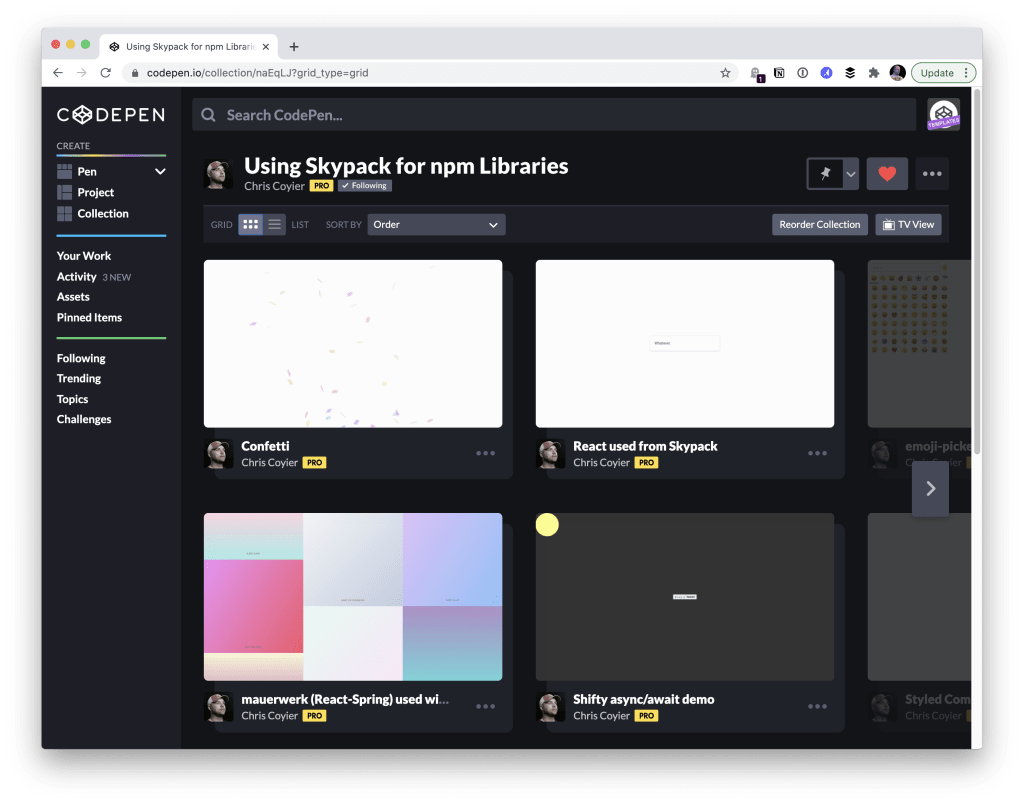The width and height of the screenshot is (1024, 804).
Task: Toggle the Following badge button
Action: [x=364, y=186]
